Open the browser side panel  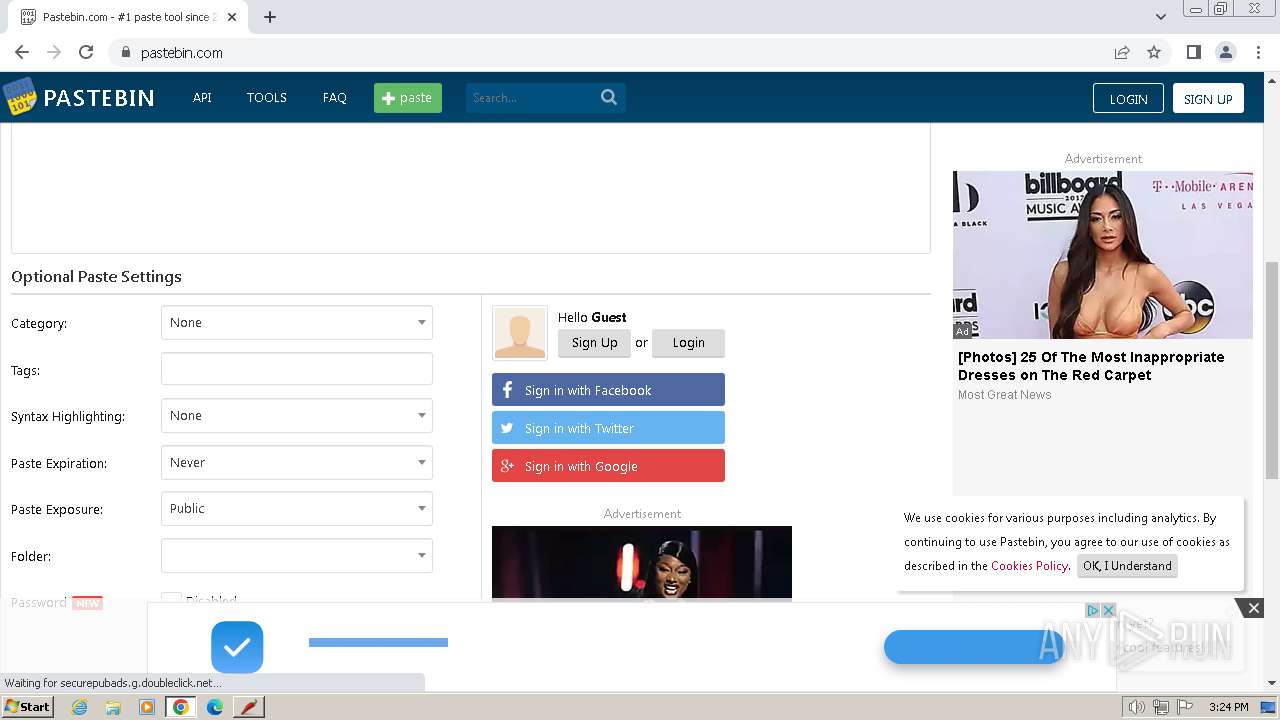pos(1193,52)
